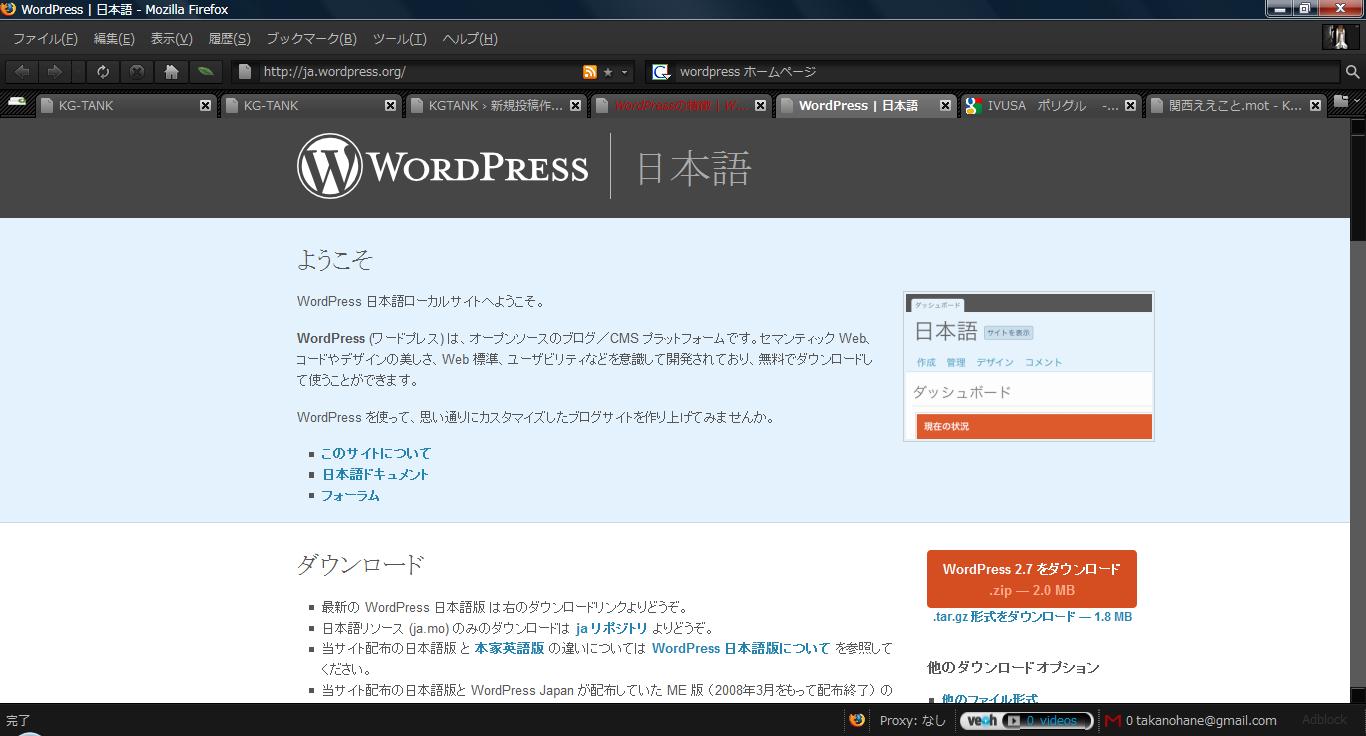This screenshot has width=1366, height=736.
Task: Click the page identity icon in address bar
Action: click(x=245, y=72)
